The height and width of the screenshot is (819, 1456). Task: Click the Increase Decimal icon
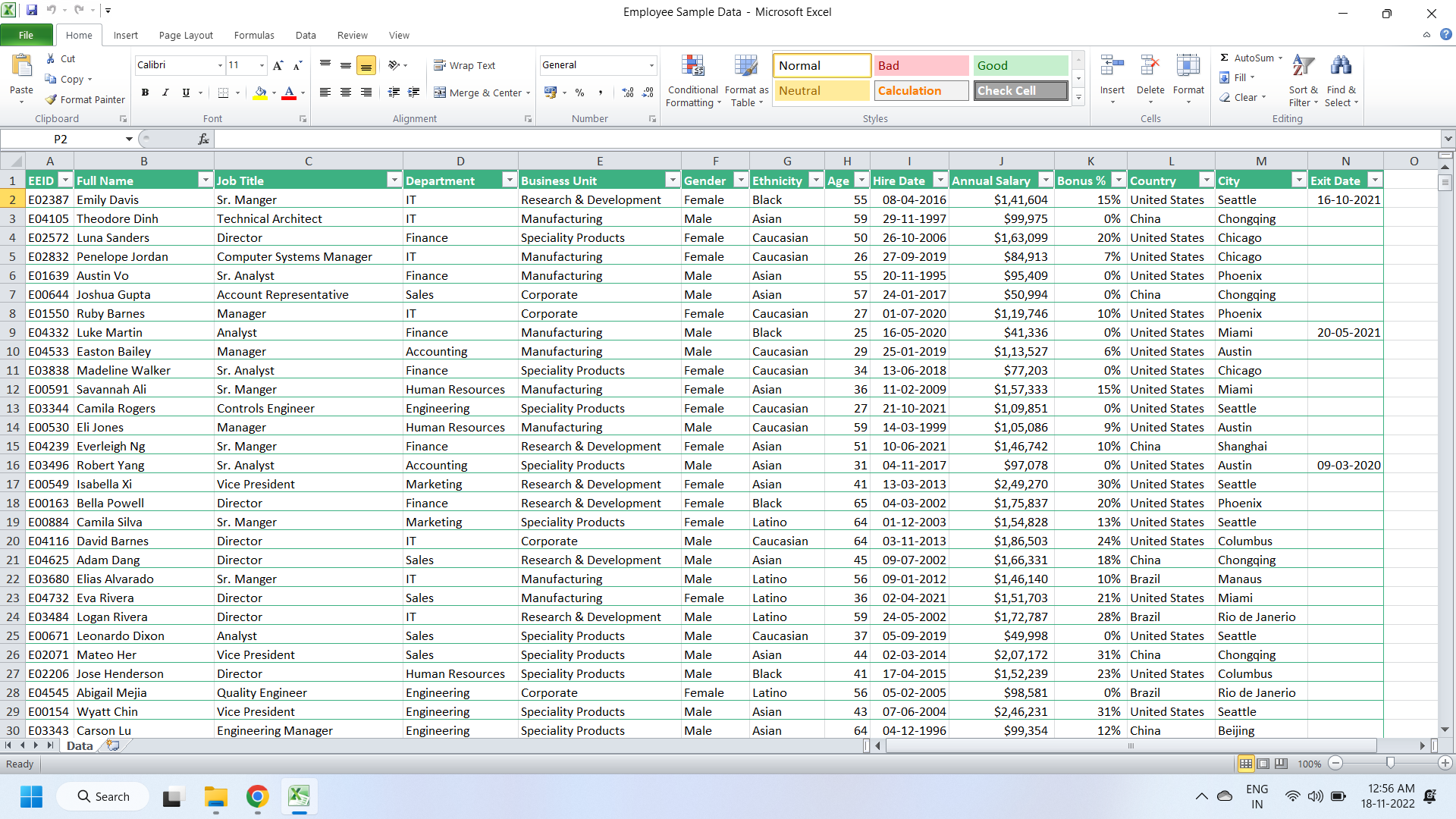[x=627, y=93]
